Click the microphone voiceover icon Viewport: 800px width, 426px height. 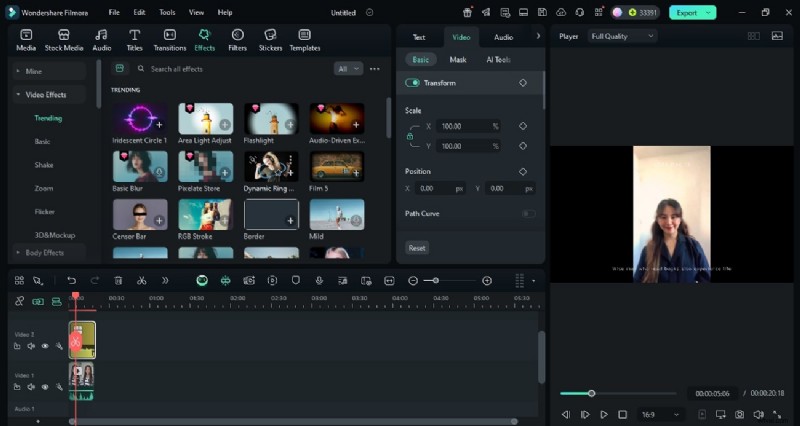point(319,281)
